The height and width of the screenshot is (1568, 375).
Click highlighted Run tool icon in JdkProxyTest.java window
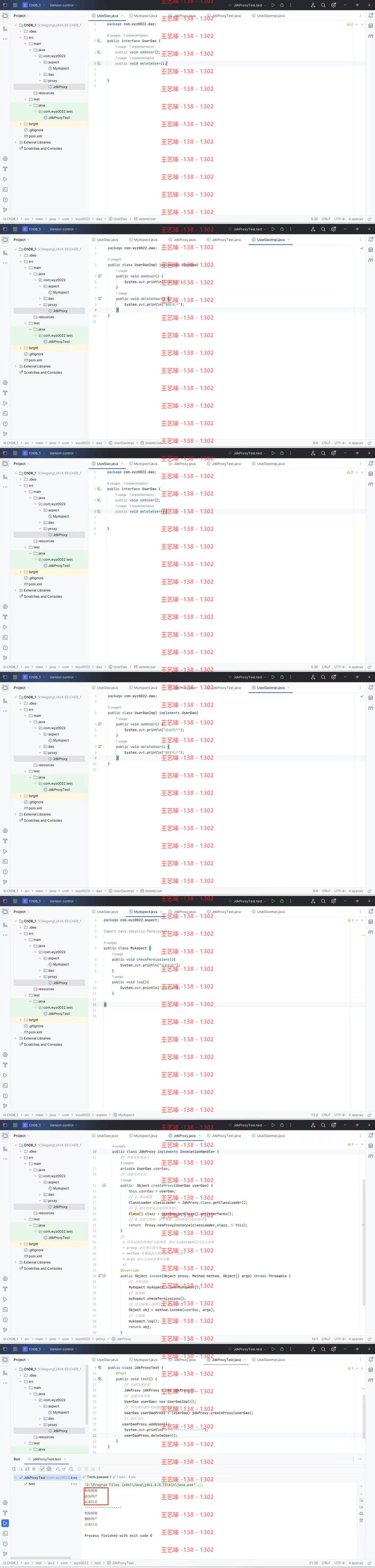tap(5, 1523)
